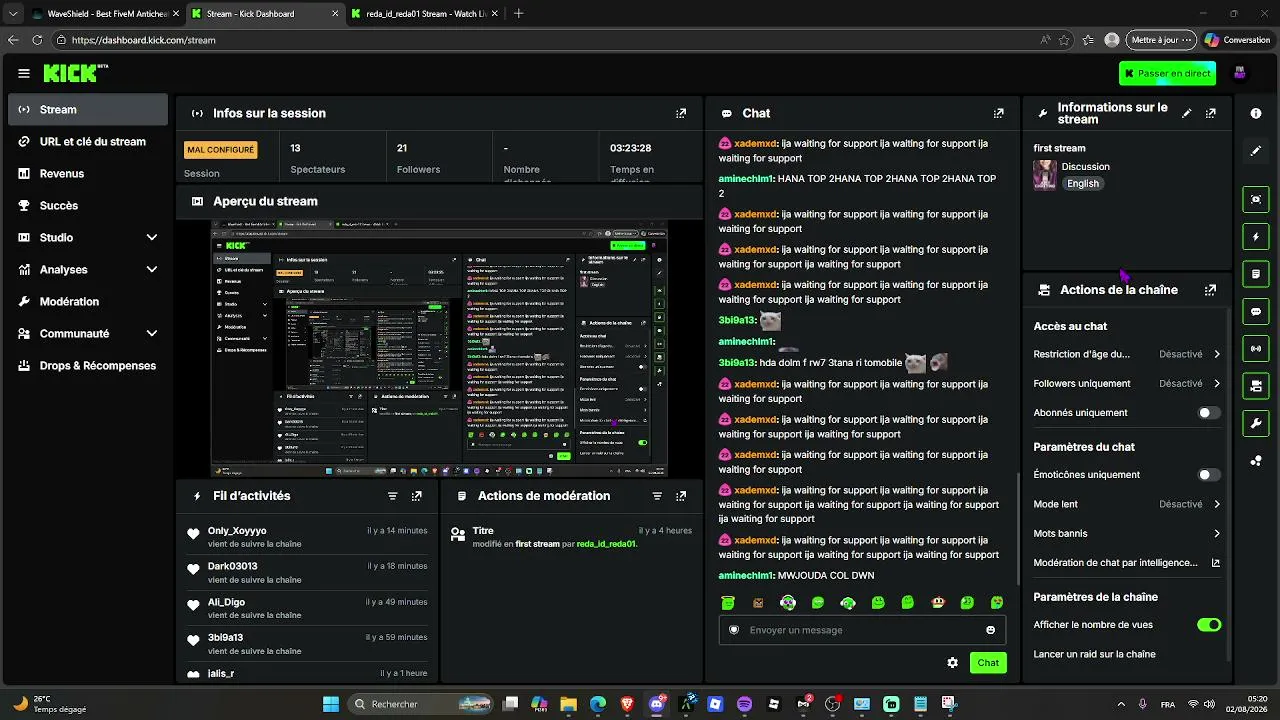Screen dimensions: 1280x720
Task: Click Passer en direct button
Action: (x=1167, y=73)
